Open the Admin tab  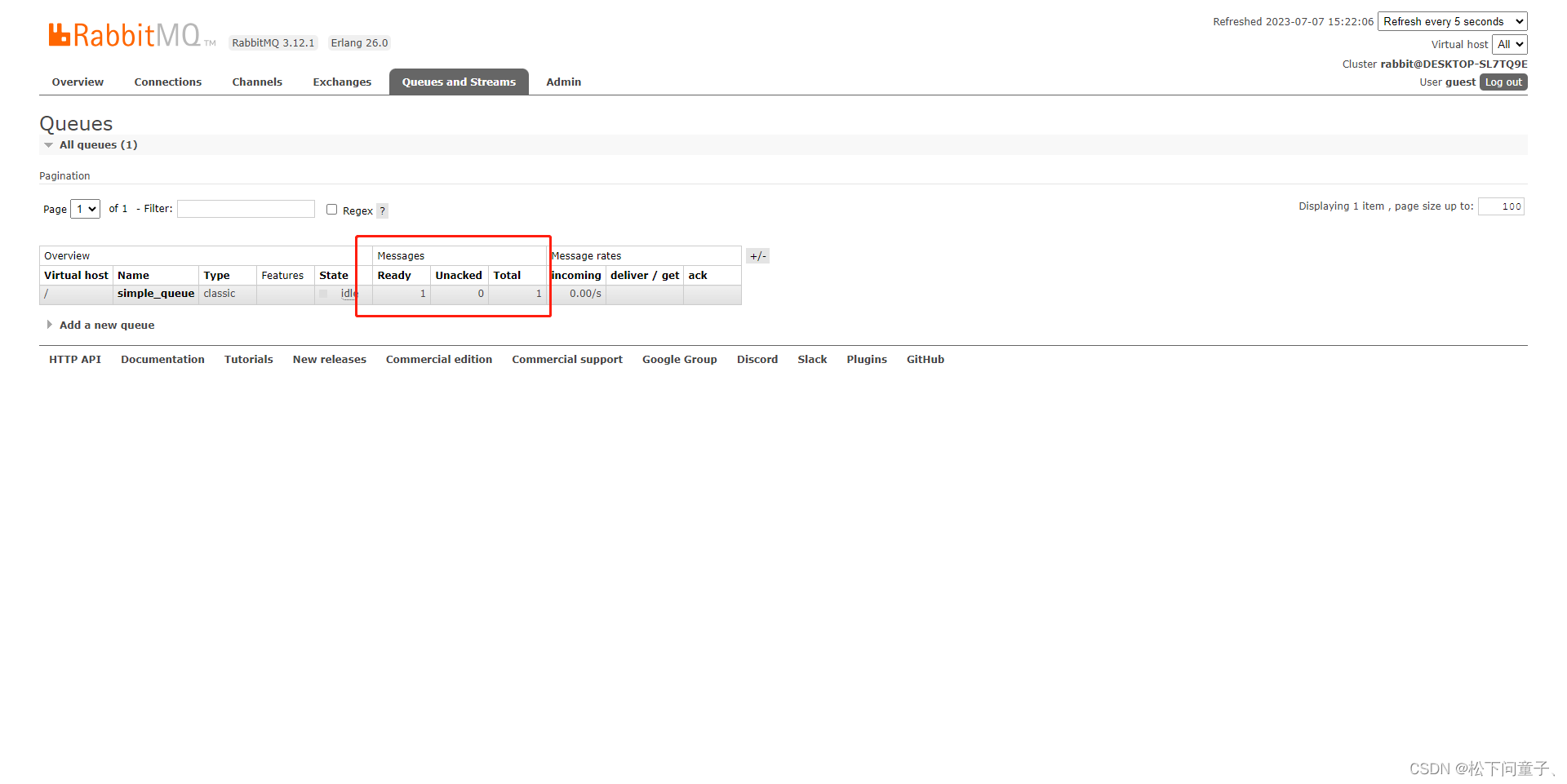(564, 82)
